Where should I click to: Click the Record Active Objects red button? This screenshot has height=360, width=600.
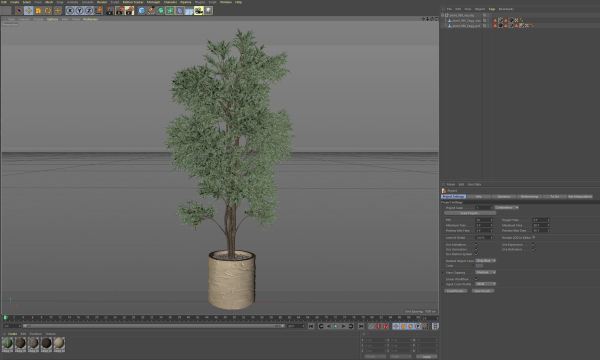click(378, 326)
